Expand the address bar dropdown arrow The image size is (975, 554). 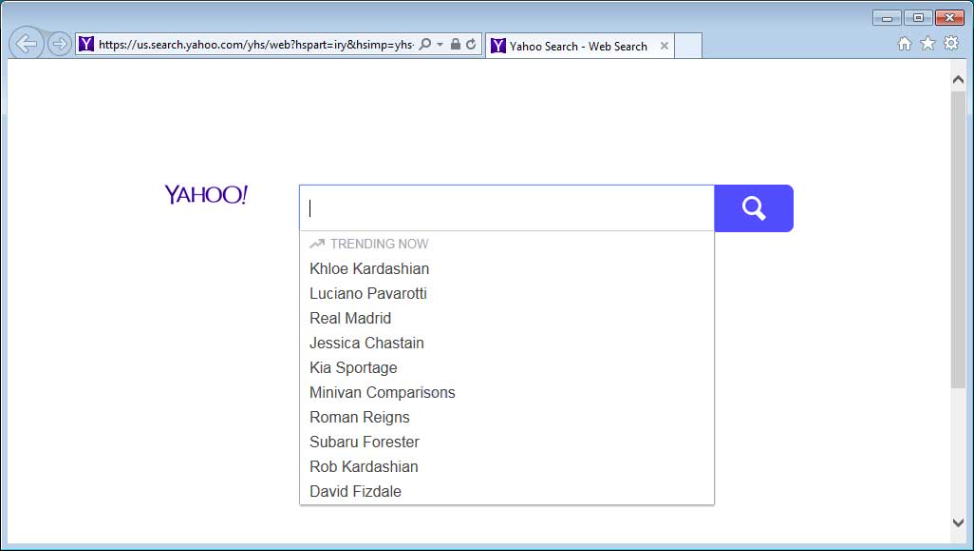point(440,45)
